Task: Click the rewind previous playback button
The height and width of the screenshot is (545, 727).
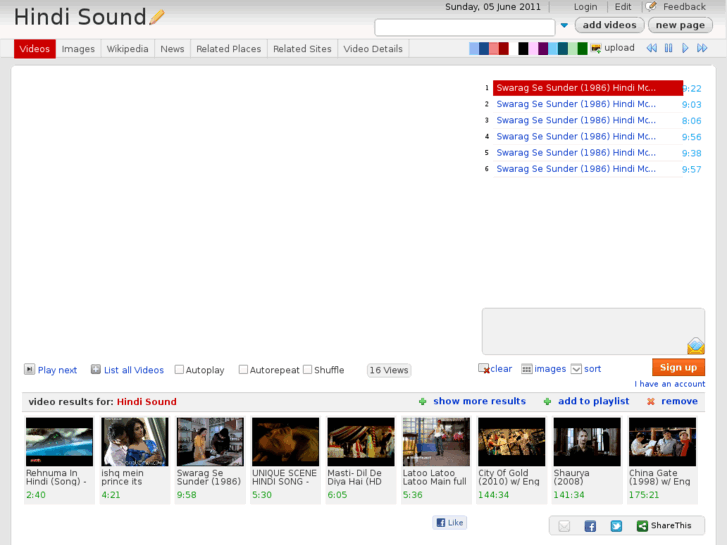Action: click(651, 48)
